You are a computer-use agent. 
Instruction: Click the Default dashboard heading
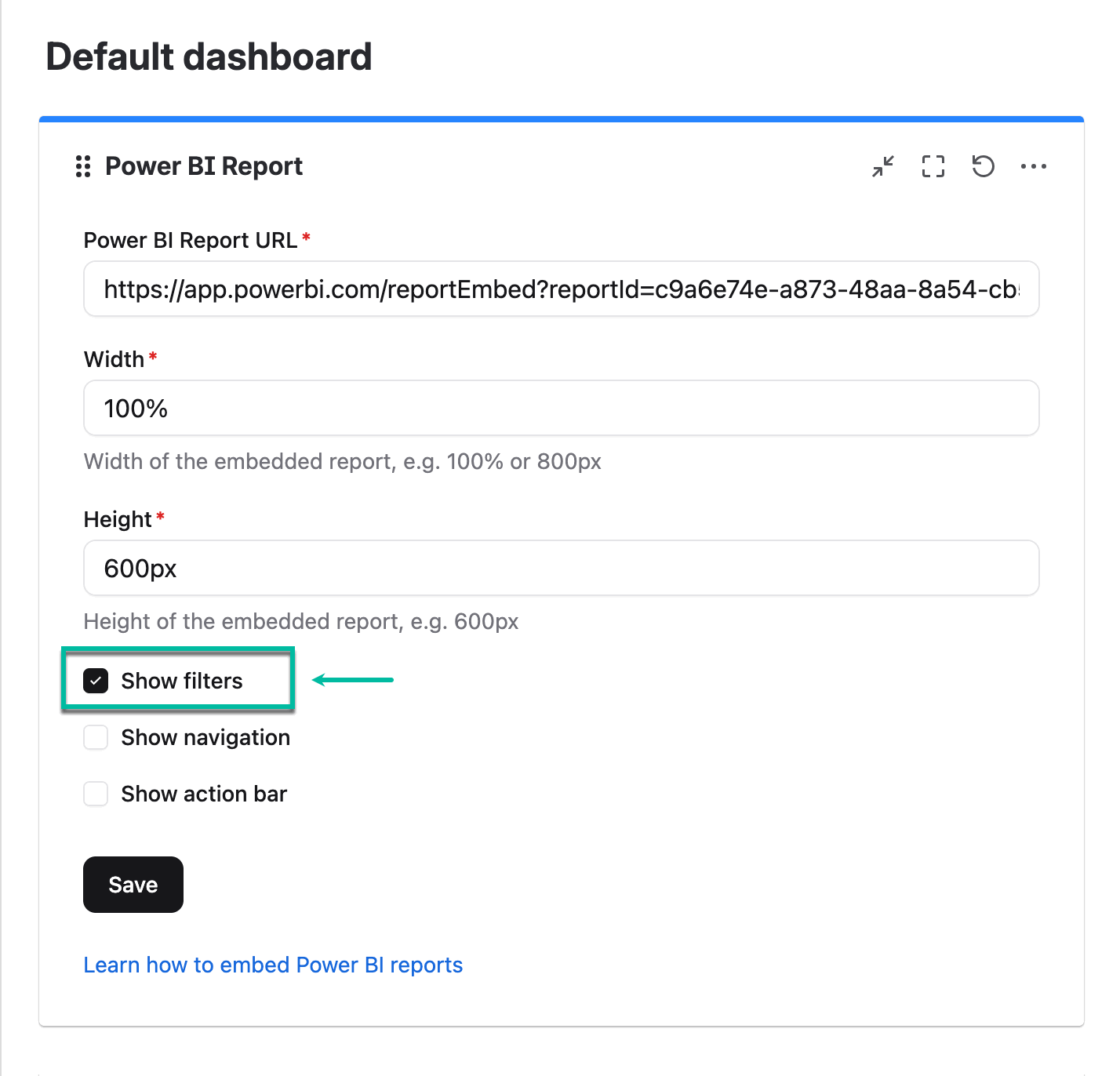click(x=209, y=56)
